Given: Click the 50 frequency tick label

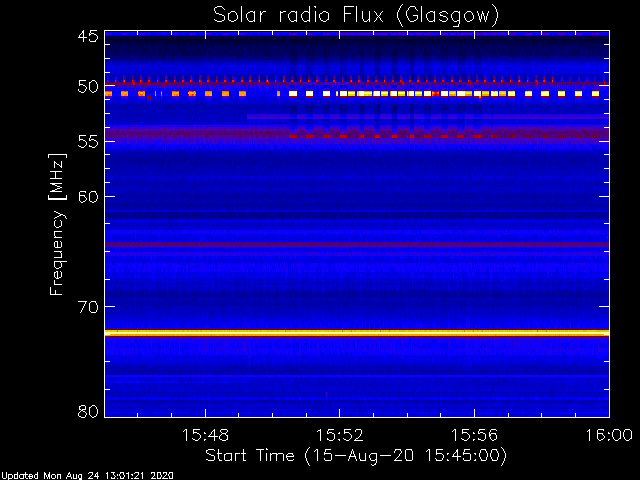Looking at the screenshot, I should [x=88, y=87].
